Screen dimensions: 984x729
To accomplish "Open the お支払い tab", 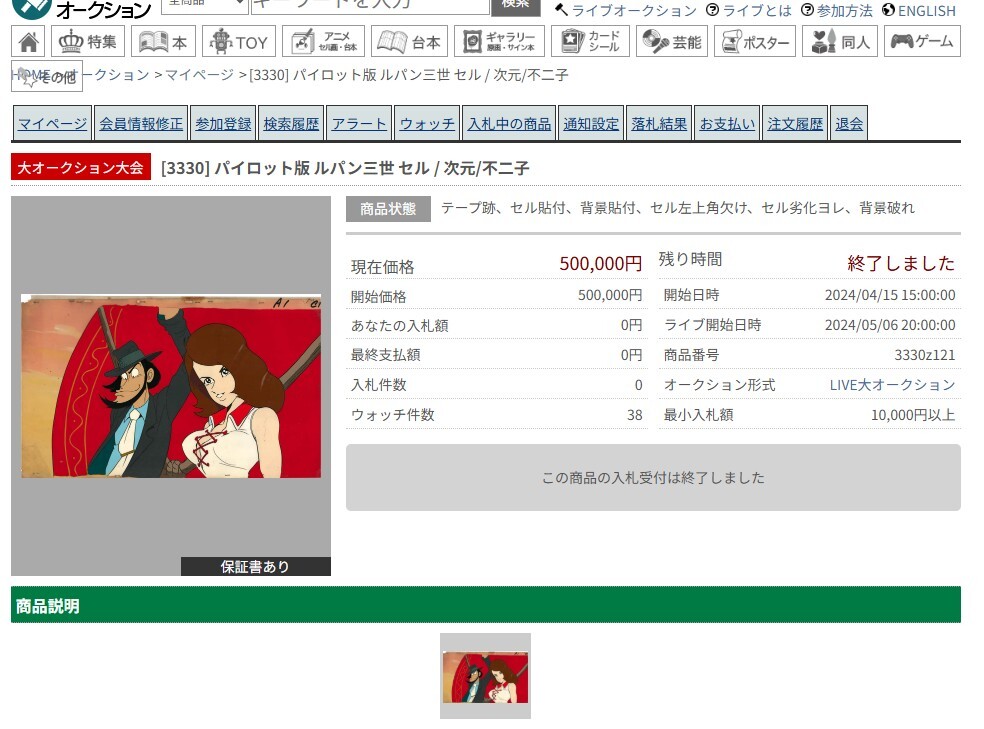I will pos(727,124).
